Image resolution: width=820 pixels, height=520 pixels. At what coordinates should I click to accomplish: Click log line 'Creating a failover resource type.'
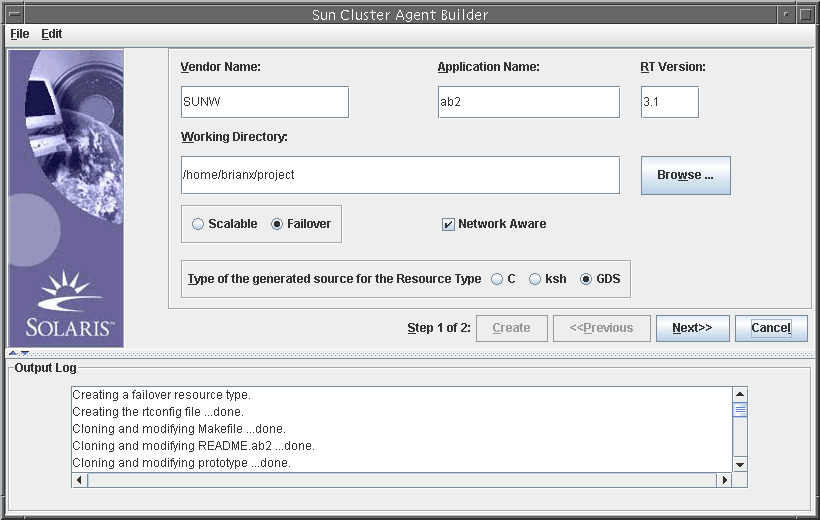point(162,395)
